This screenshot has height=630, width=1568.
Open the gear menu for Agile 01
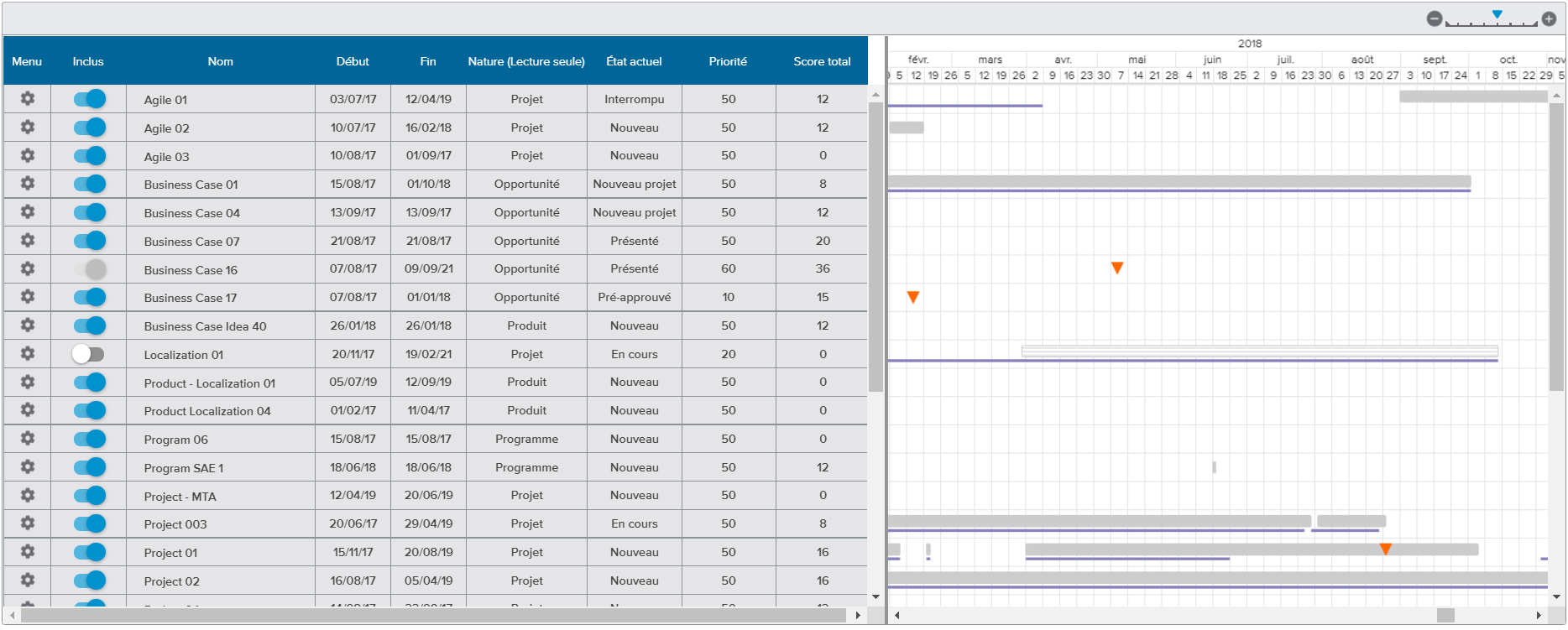pyautogui.click(x=28, y=99)
